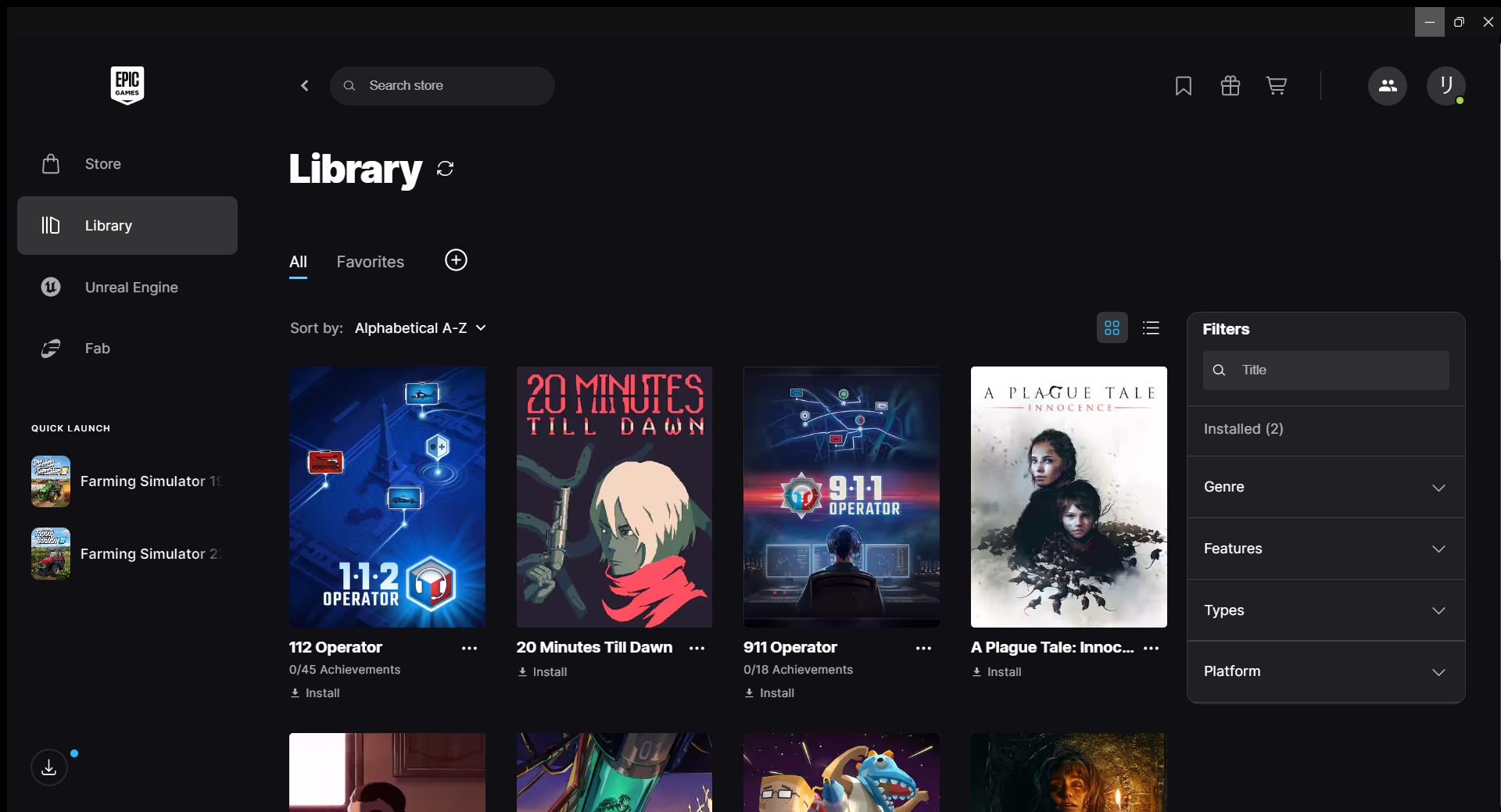The height and width of the screenshot is (812, 1501).
Task: Open Library in the sidebar
Action: 127,225
